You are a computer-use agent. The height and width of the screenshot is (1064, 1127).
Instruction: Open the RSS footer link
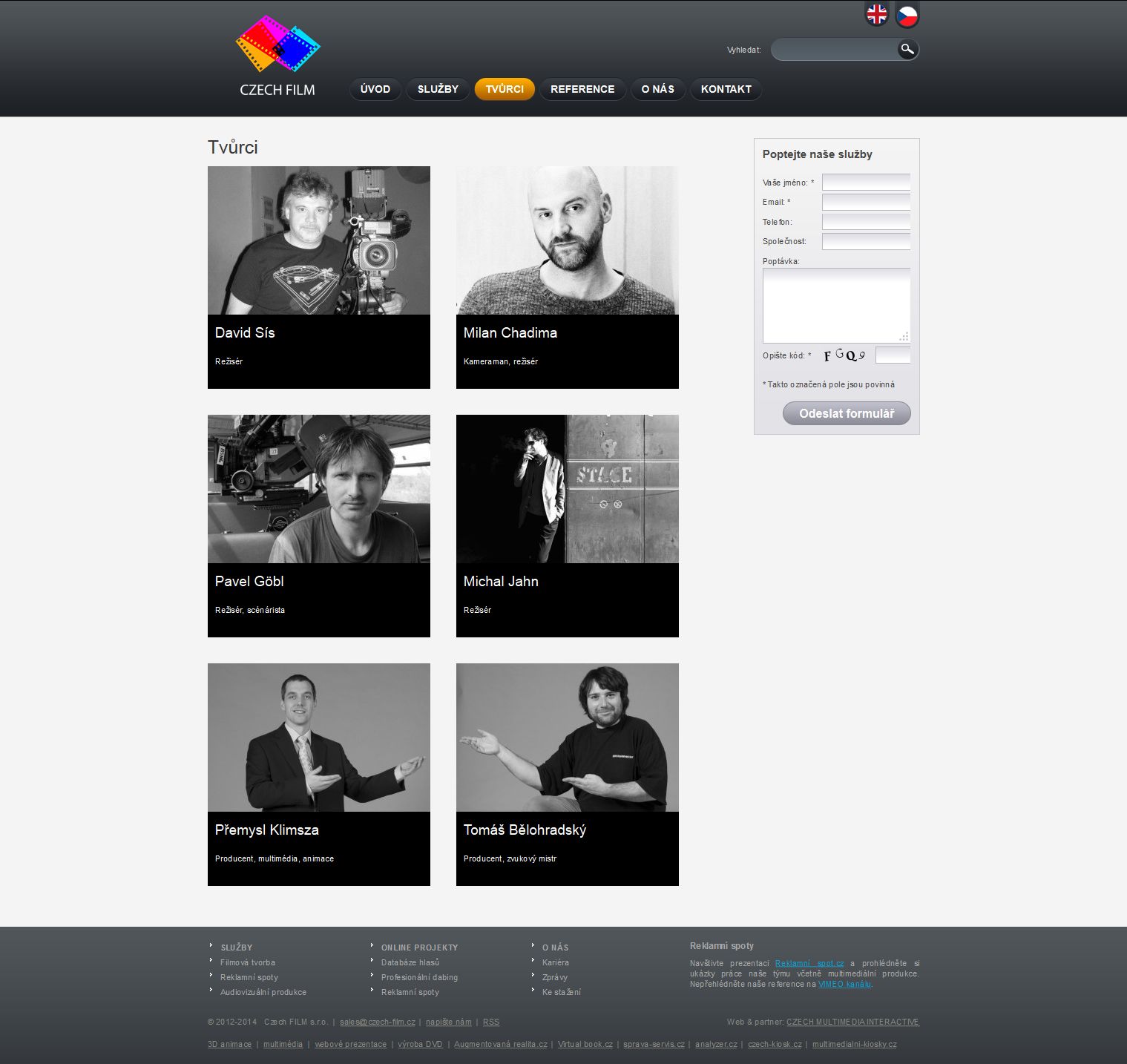pos(491,1022)
